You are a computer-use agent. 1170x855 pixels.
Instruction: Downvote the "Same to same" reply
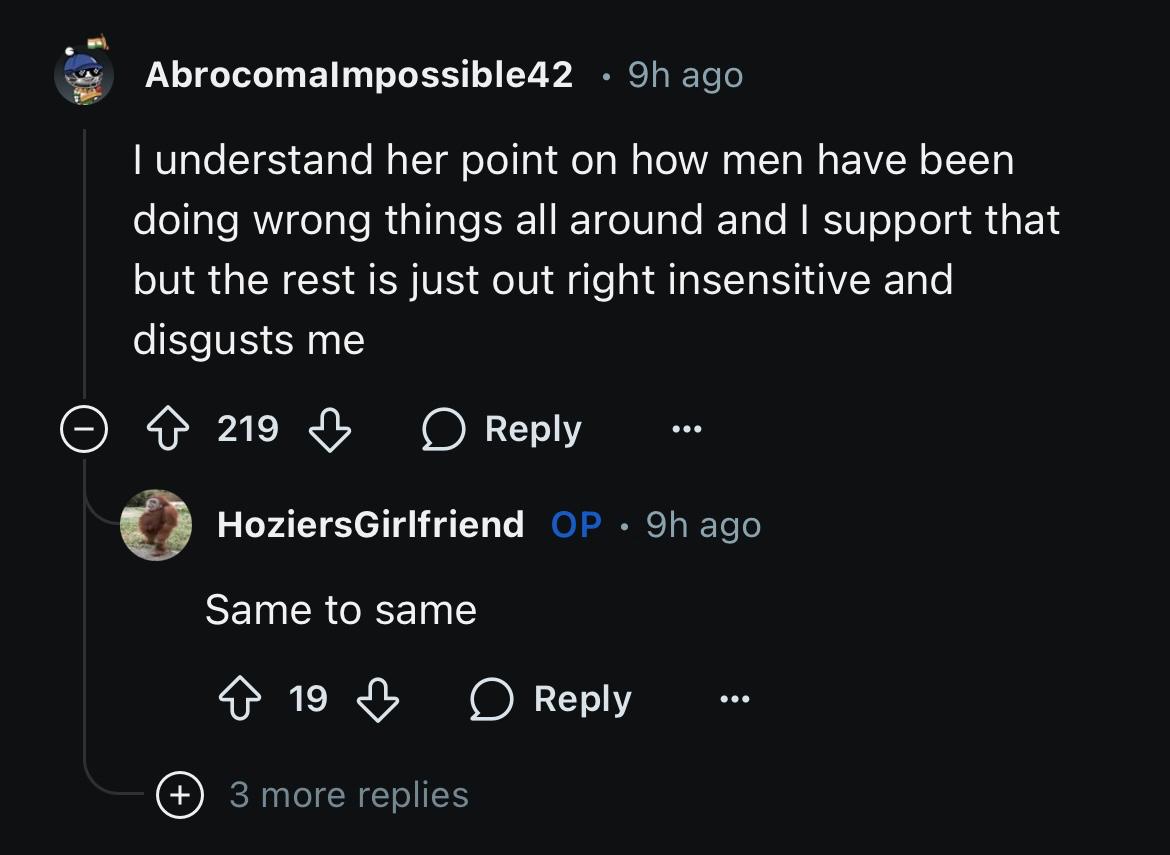378,699
